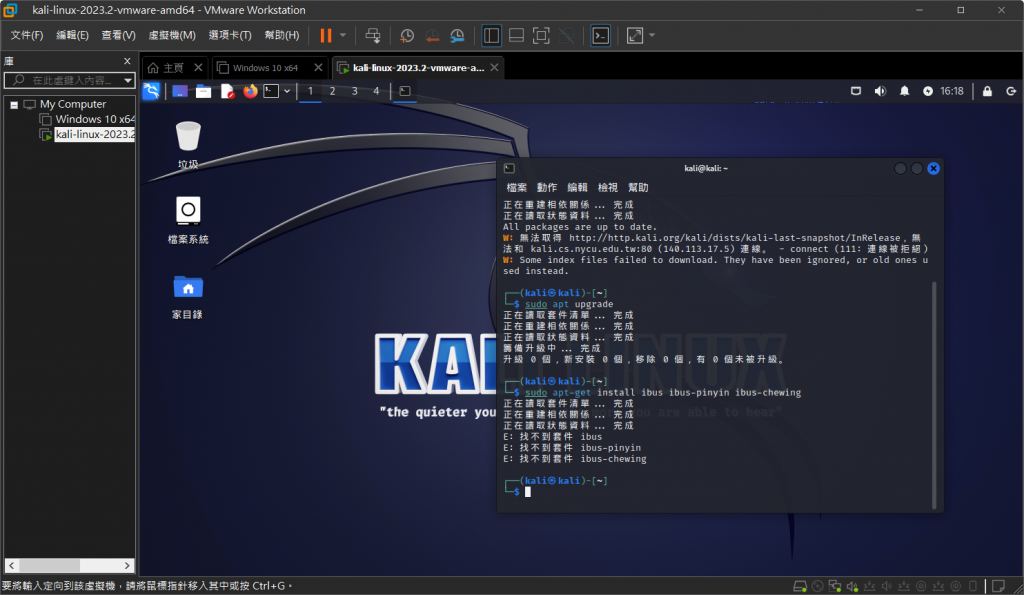Launch the text editor from Kali panel

pyautogui.click(x=227, y=91)
